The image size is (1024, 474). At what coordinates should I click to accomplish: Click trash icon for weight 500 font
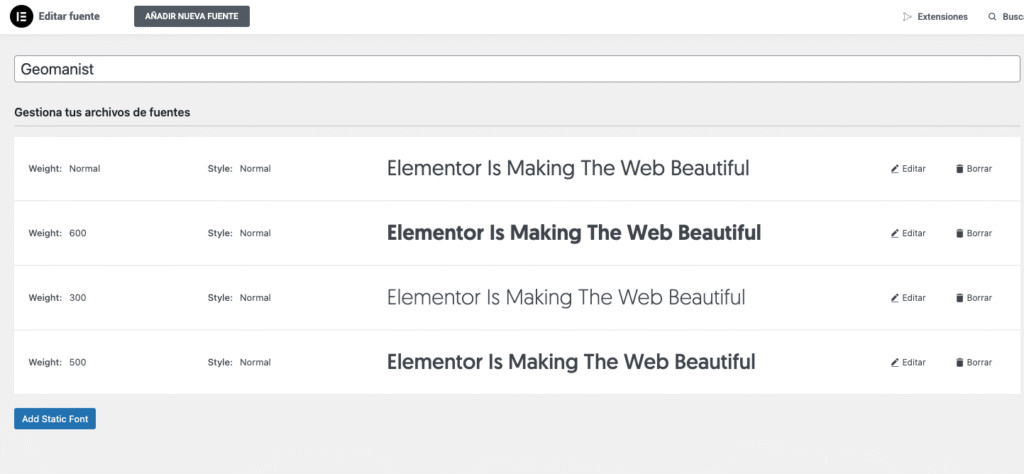[x=959, y=362]
